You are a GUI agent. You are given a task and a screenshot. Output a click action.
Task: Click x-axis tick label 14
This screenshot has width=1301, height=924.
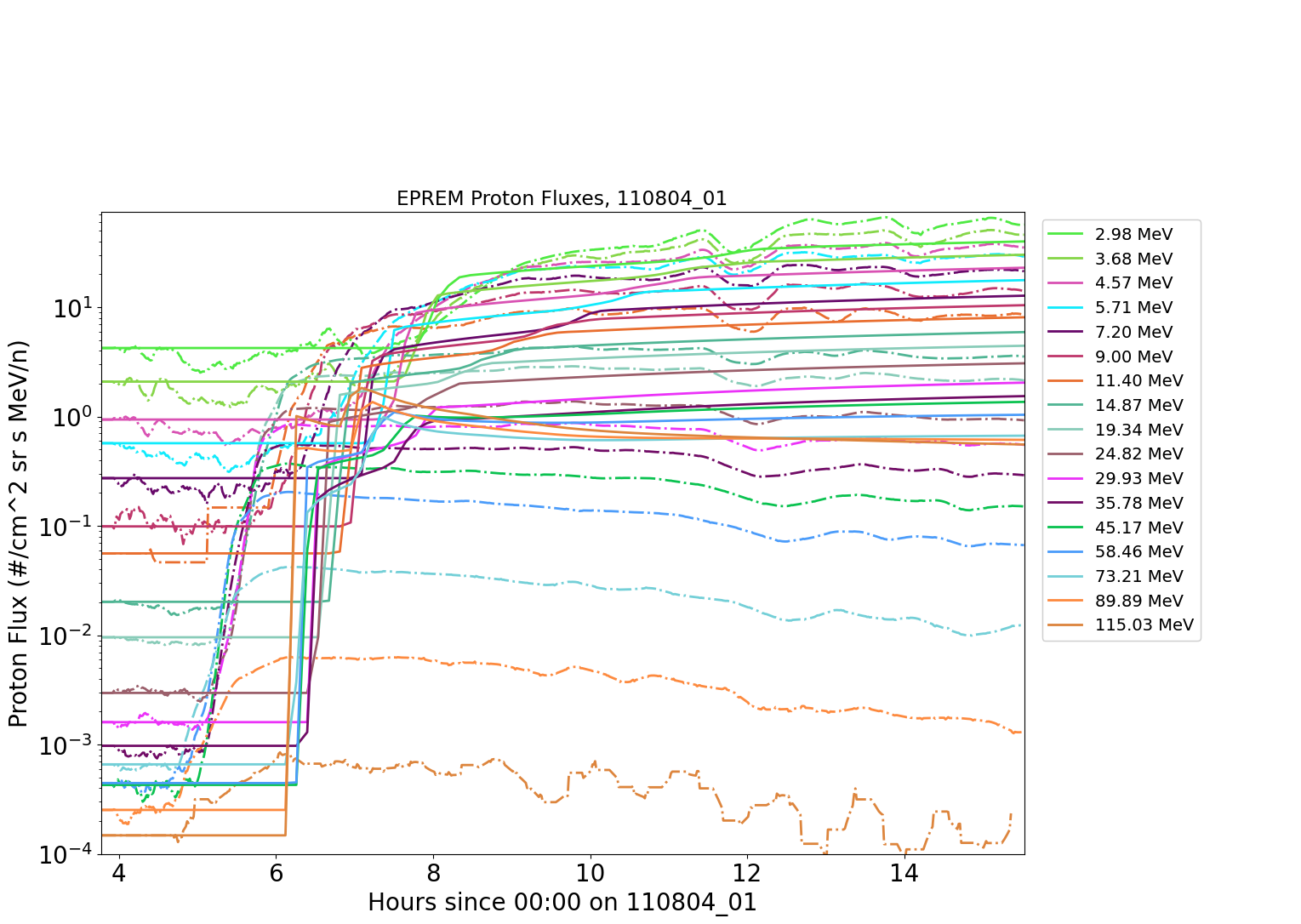904,873
